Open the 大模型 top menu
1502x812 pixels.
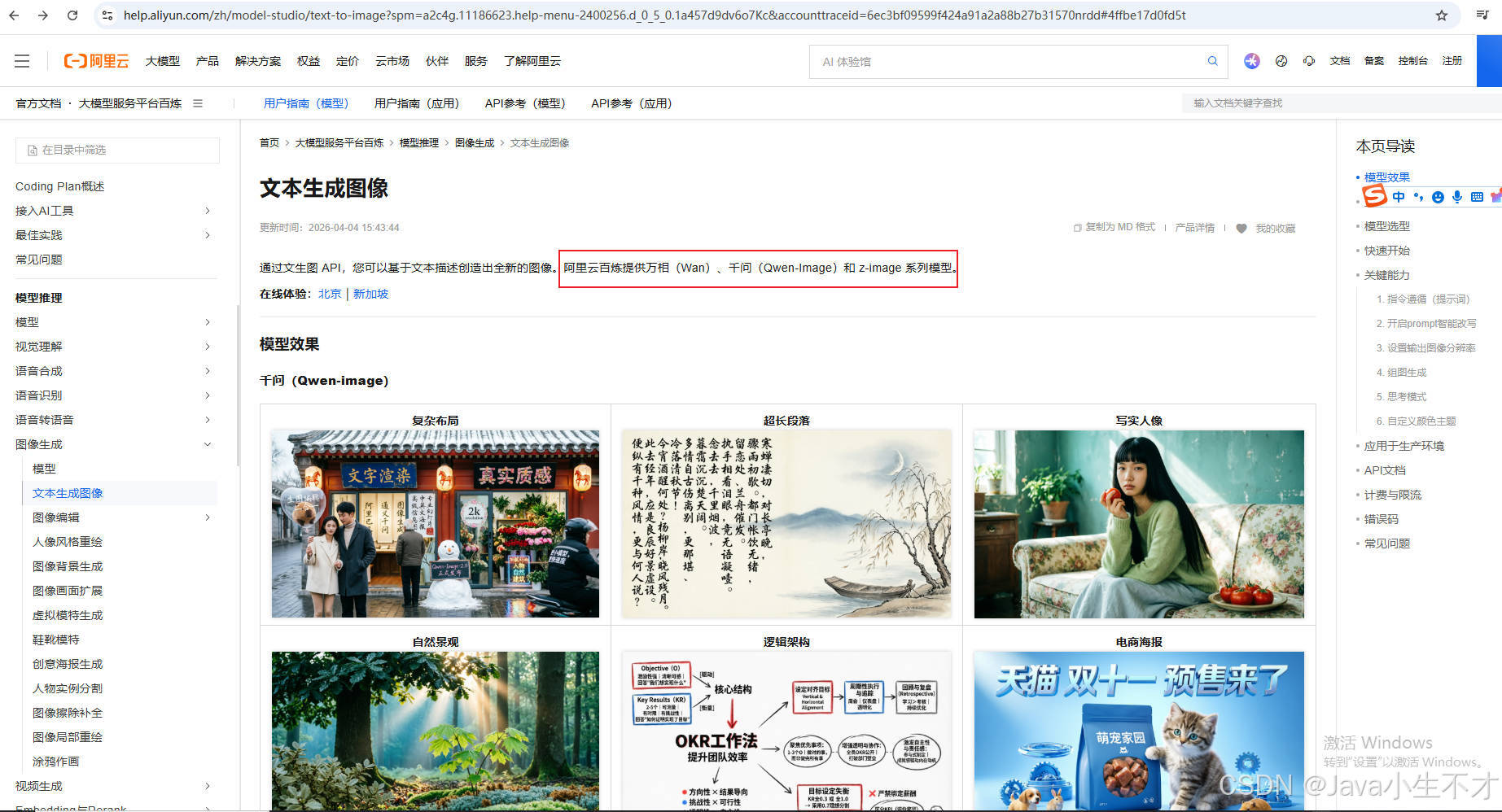tap(163, 61)
